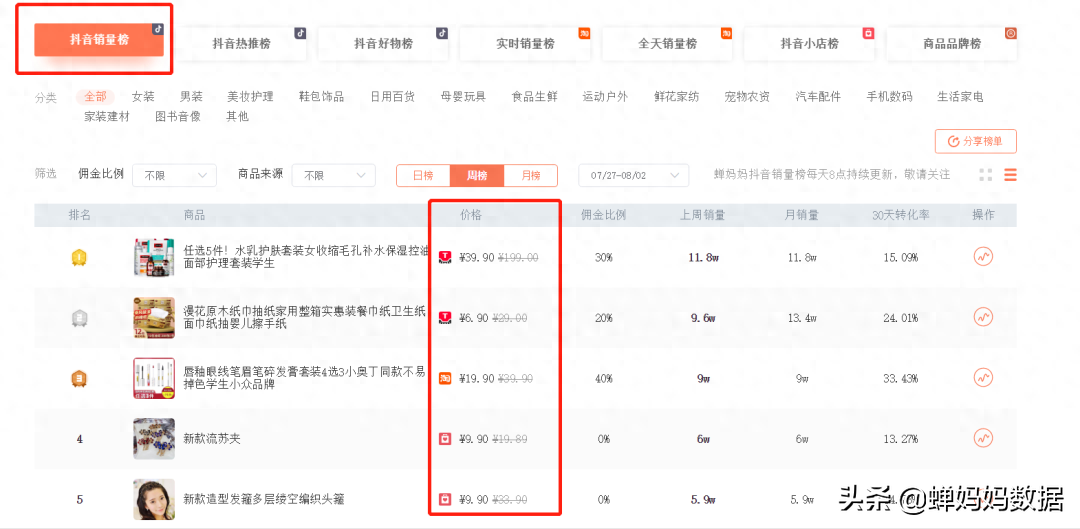The image size is (1080, 529).
Task: Open trend chart for 新款流苏夹 row
Action: coord(983,437)
